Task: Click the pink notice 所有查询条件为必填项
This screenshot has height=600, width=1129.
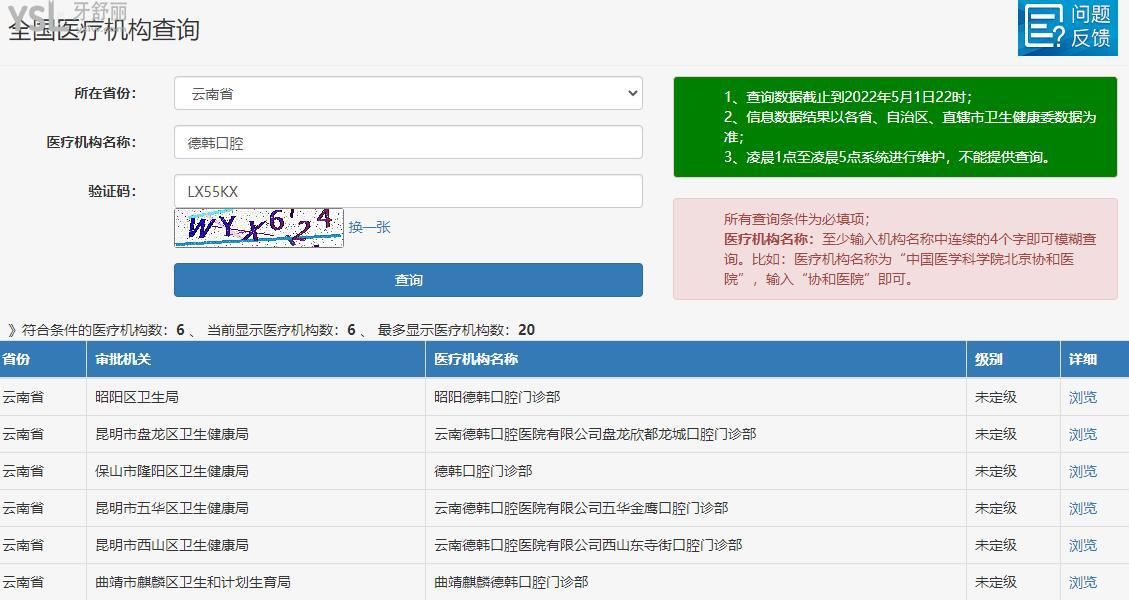Action: (x=895, y=249)
